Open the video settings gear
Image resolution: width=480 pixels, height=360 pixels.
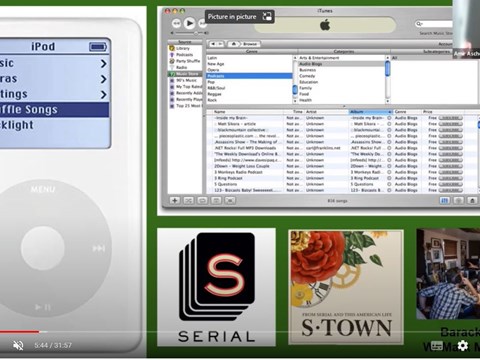click(462, 345)
